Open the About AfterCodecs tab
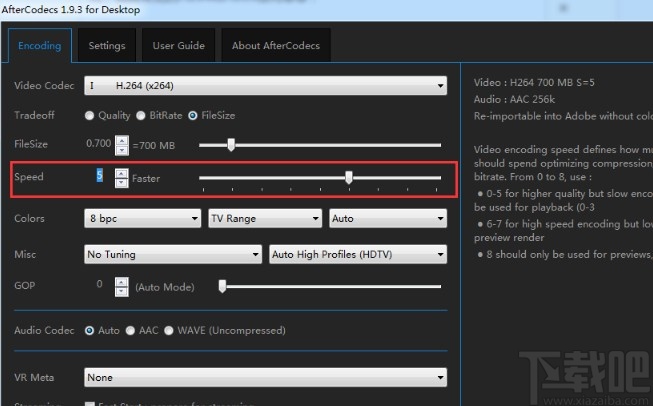653x406 pixels. point(276,45)
